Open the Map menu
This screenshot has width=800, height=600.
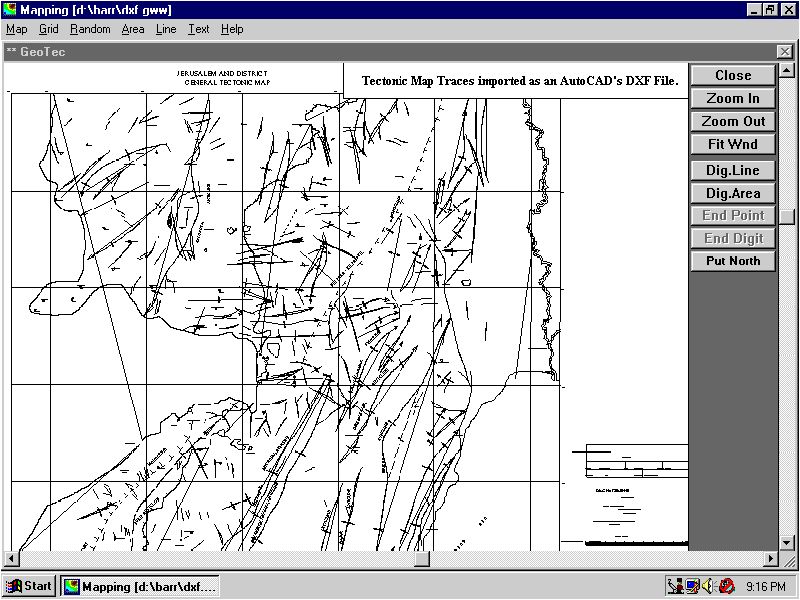16,30
